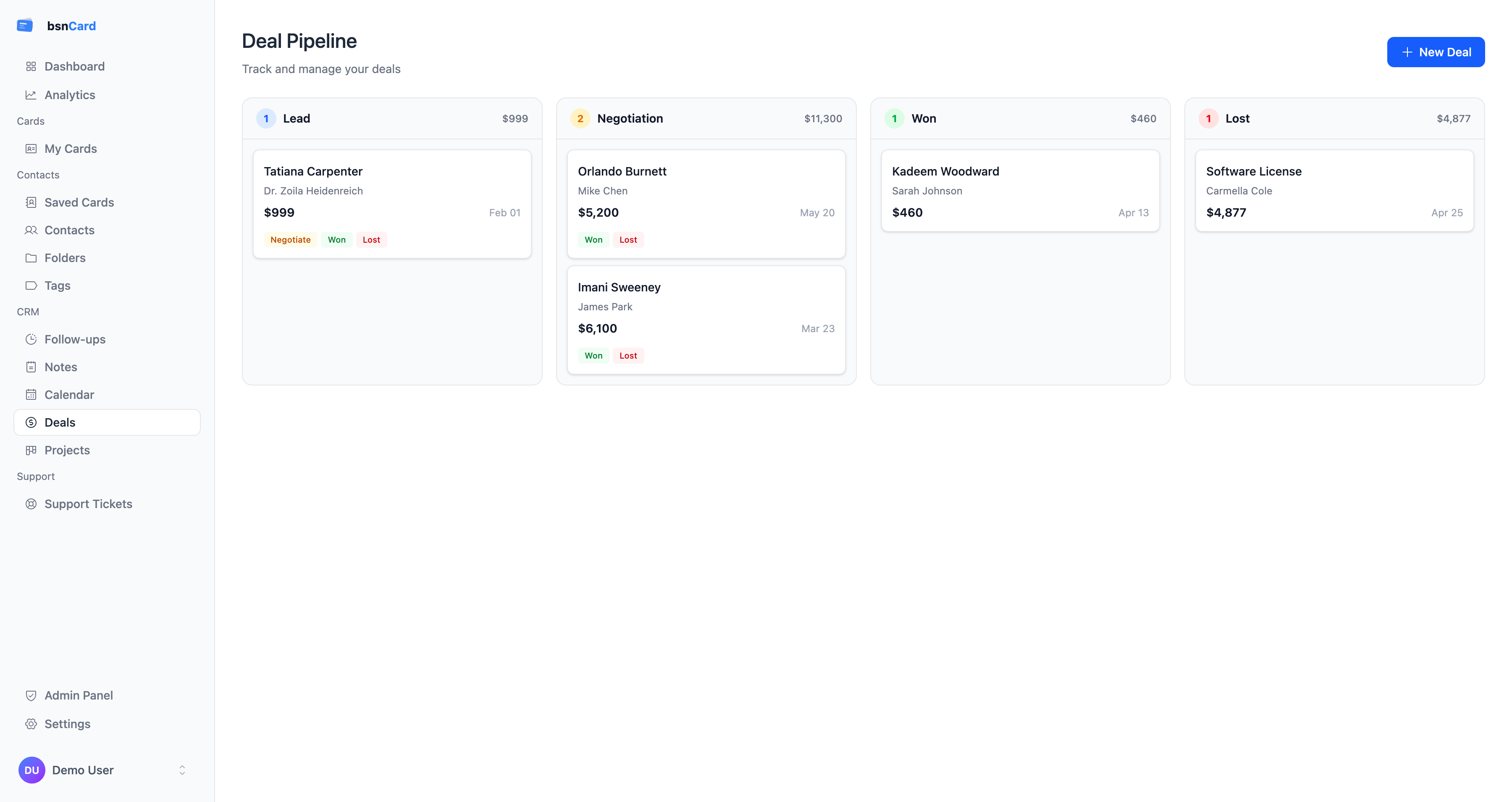
Task: Open Follow-ups clock icon
Action: pyautogui.click(x=31, y=339)
